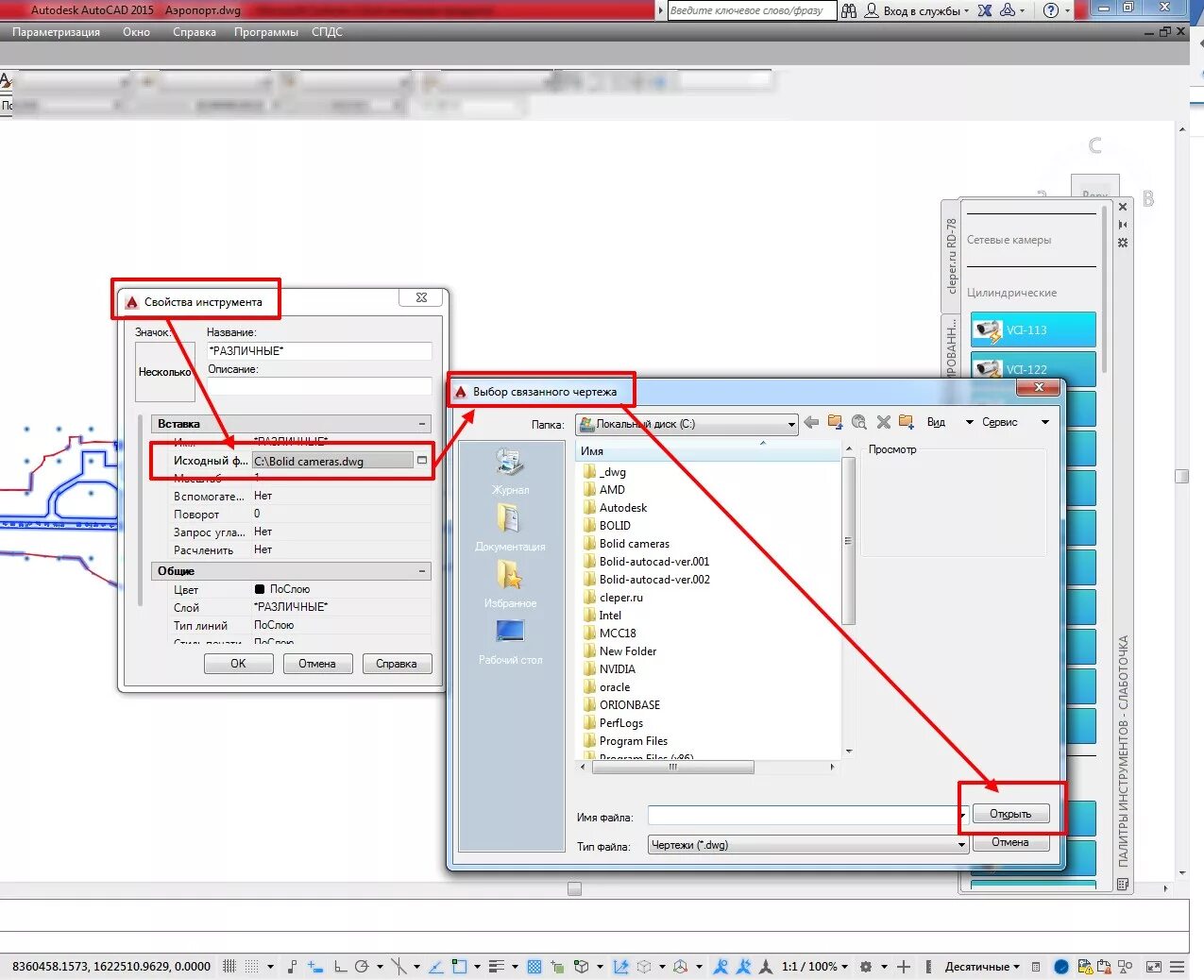
Task: Click the keyword search box in title bar
Action: click(x=752, y=10)
